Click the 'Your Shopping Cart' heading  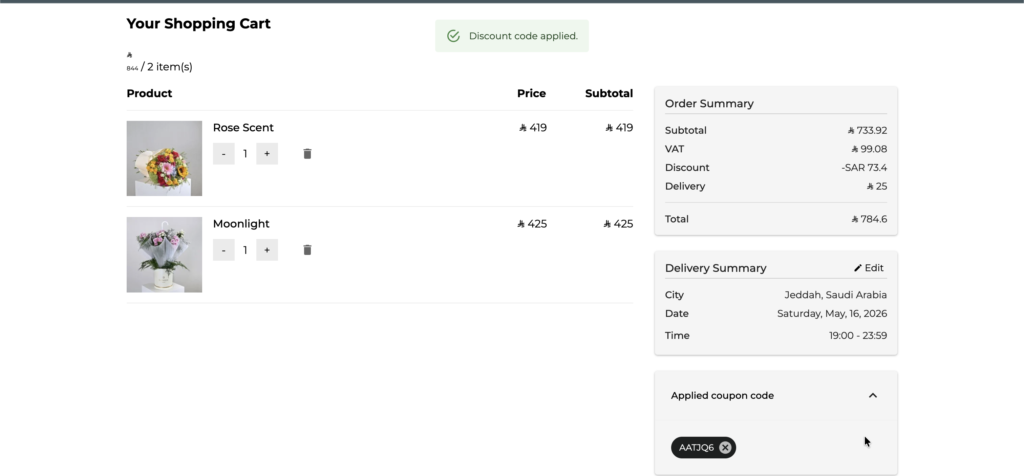point(199,24)
